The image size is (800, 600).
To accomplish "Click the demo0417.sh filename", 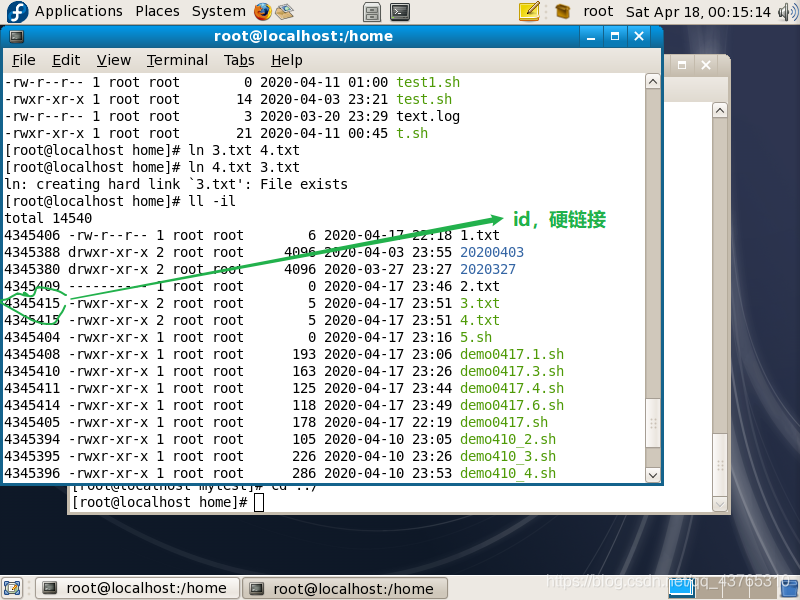I will [x=504, y=422].
